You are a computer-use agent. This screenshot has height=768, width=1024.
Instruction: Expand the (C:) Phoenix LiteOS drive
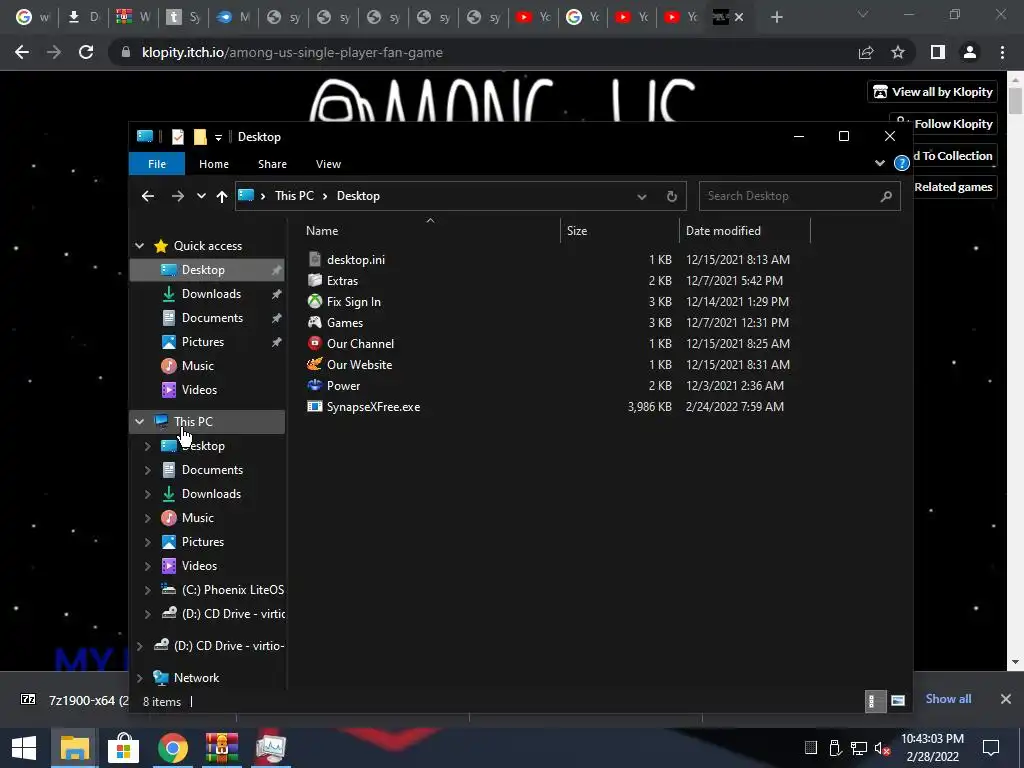click(148, 590)
